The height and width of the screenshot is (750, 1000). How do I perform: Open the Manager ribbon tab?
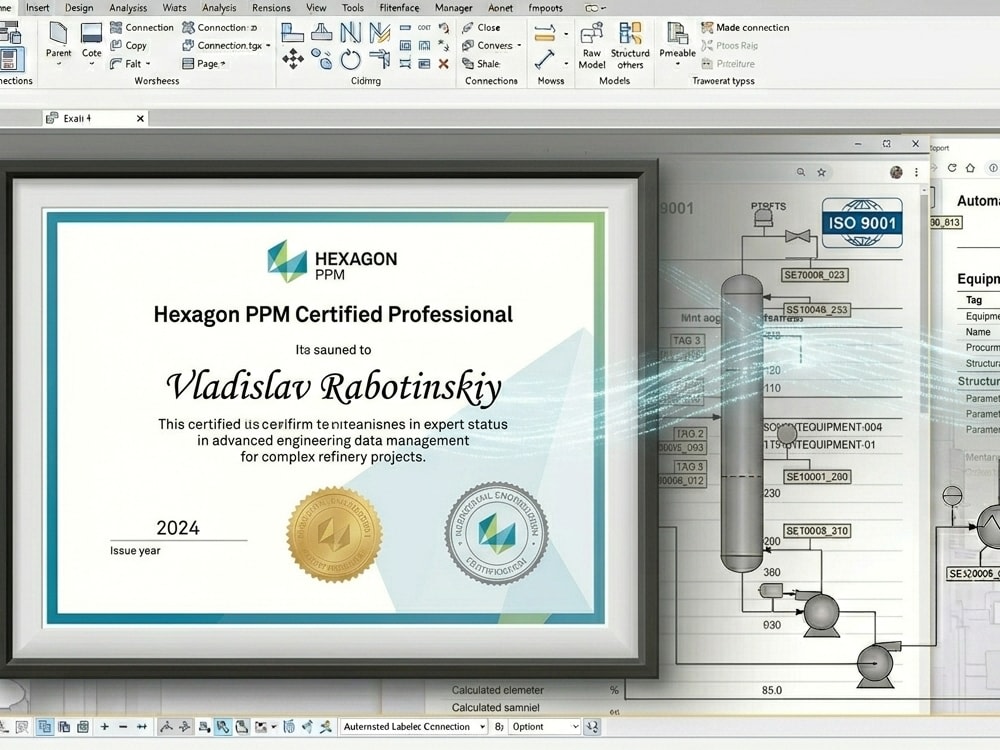(453, 8)
